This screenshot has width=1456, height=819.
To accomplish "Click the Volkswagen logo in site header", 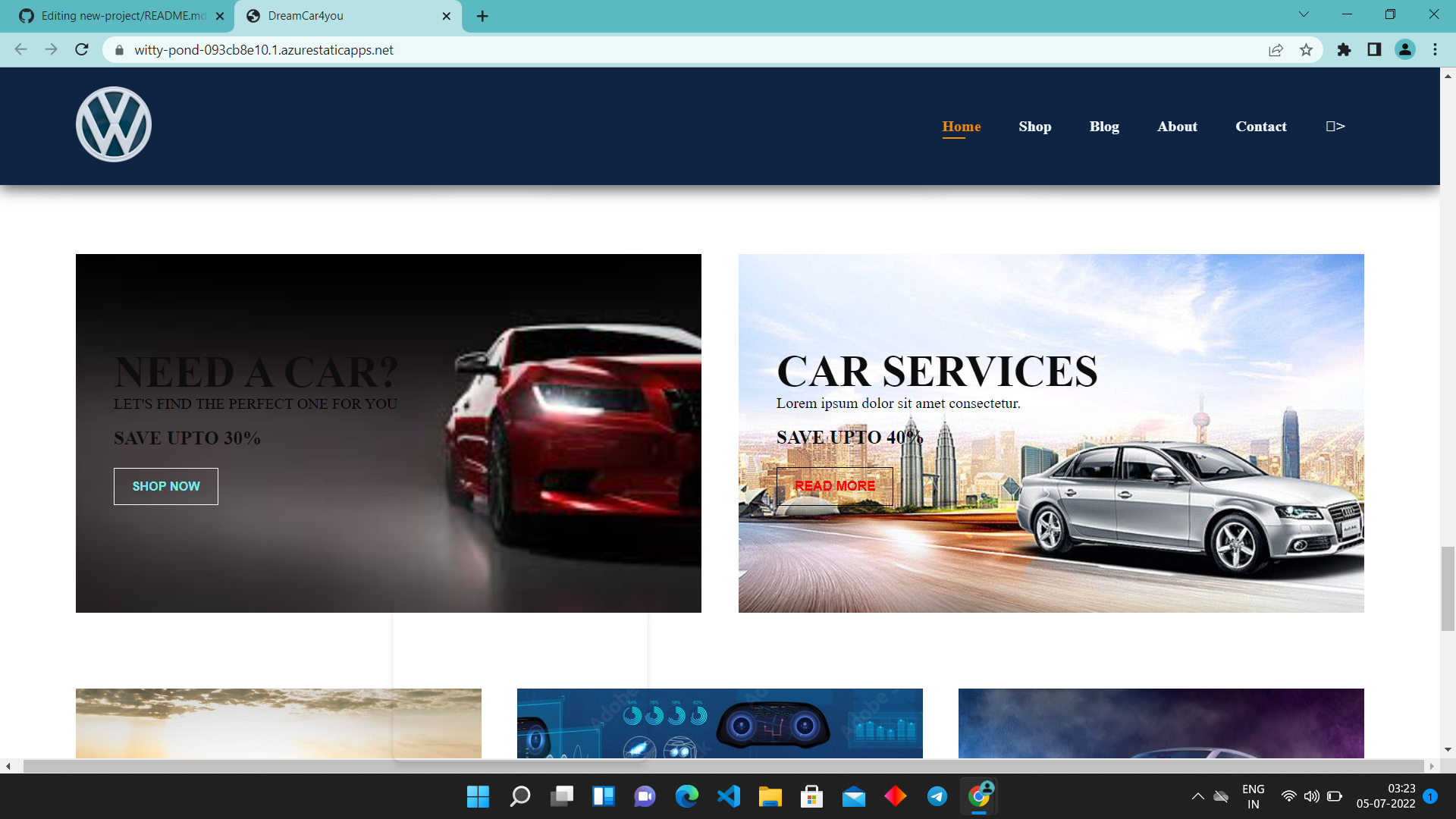I will coord(114,124).
